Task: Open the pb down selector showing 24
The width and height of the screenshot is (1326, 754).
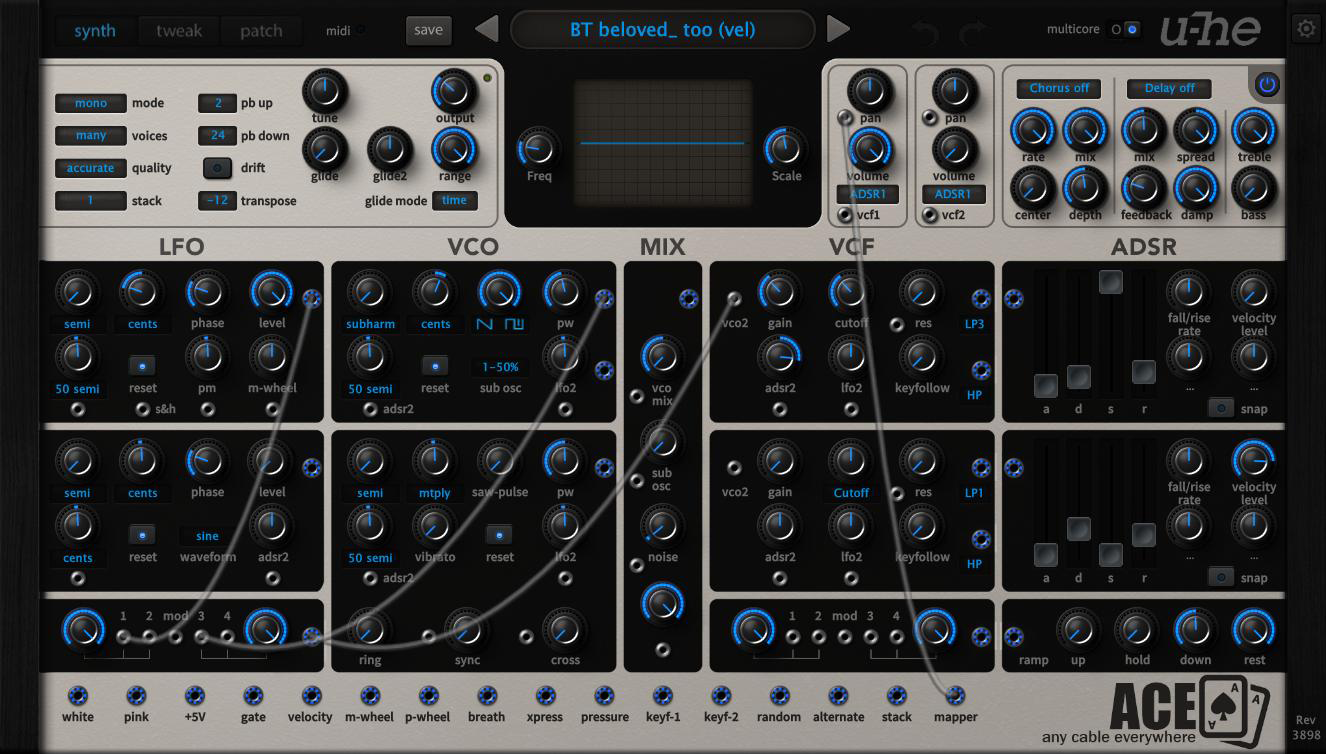Action: pos(217,136)
